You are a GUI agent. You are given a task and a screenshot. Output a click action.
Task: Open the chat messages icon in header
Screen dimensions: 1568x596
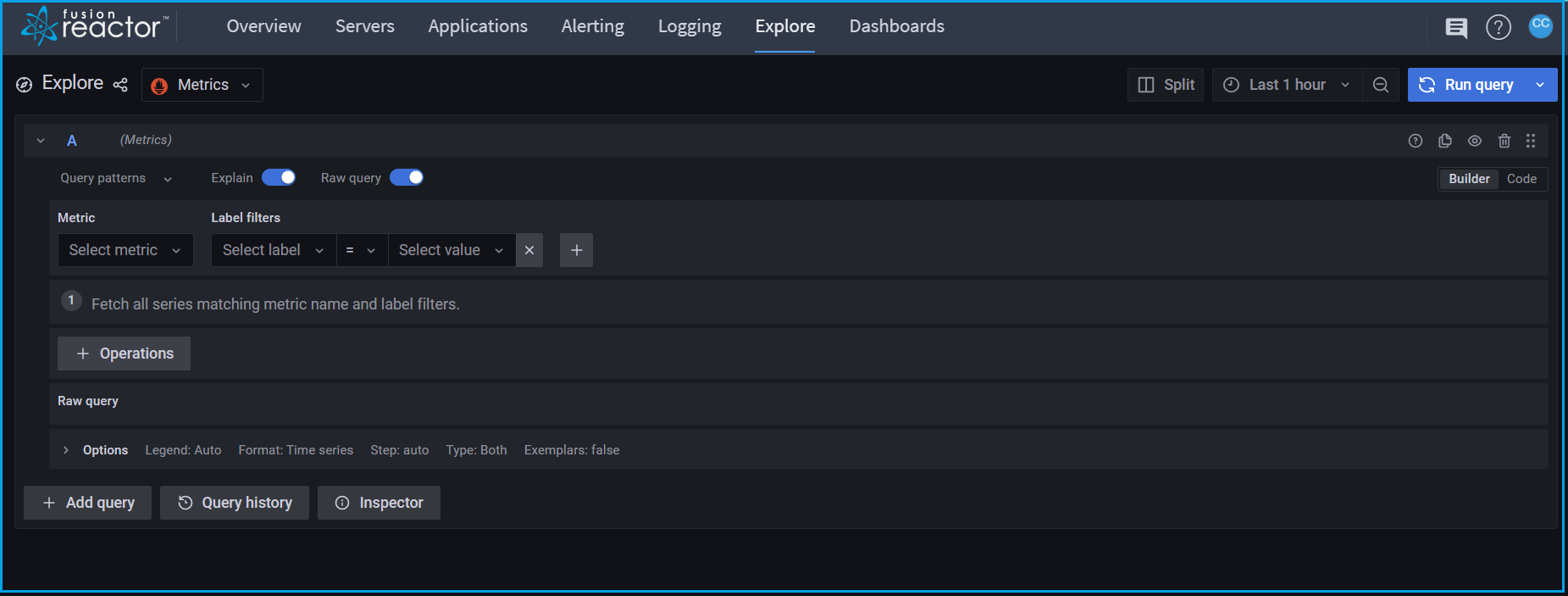[1456, 28]
